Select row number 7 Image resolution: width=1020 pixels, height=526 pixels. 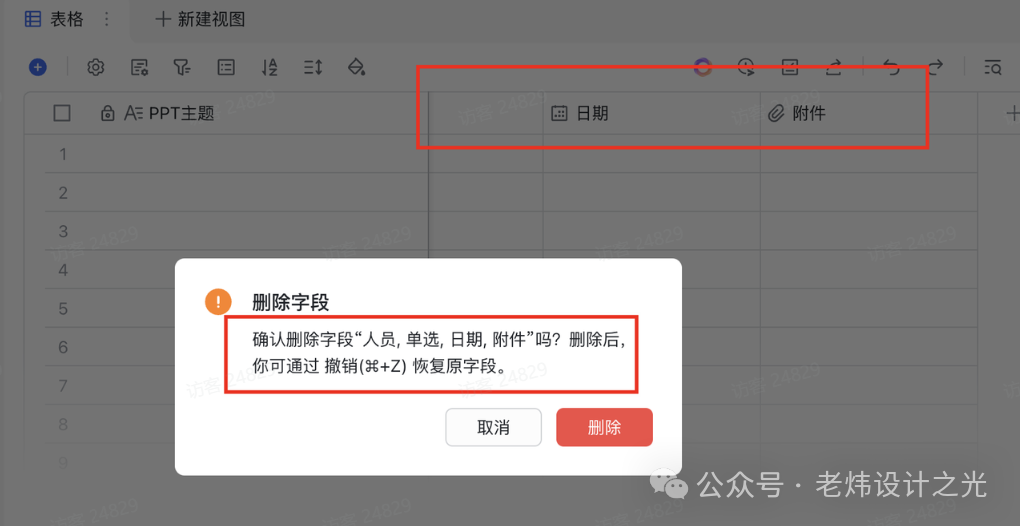[63, 386]
